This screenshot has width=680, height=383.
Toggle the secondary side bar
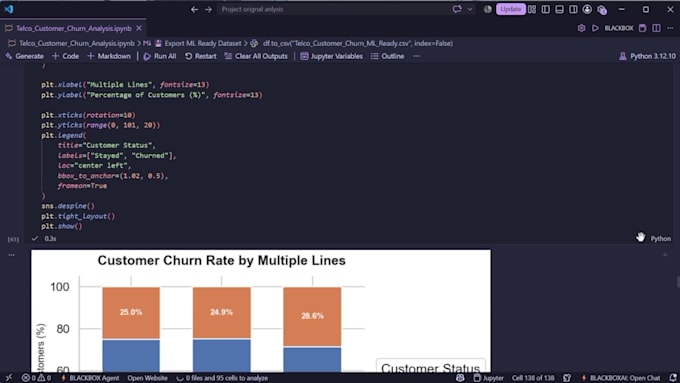click(x=573, y=9)
